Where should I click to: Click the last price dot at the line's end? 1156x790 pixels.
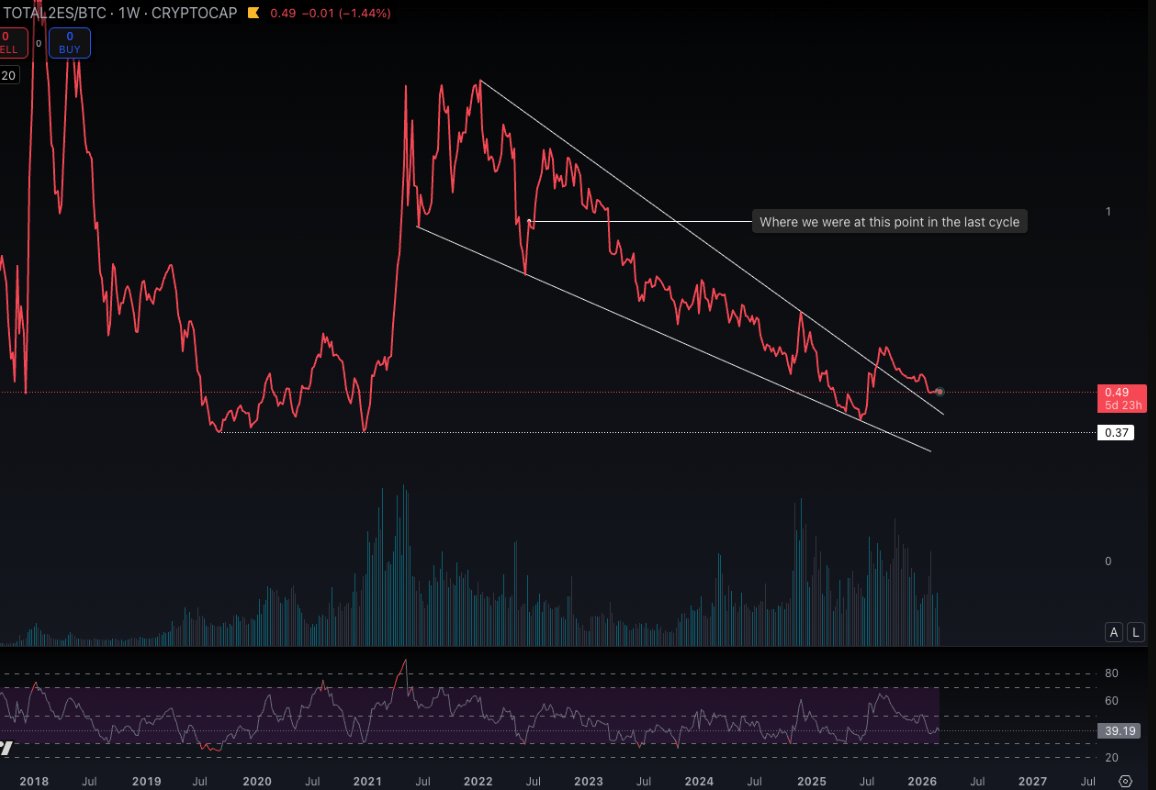coord(939,391)
